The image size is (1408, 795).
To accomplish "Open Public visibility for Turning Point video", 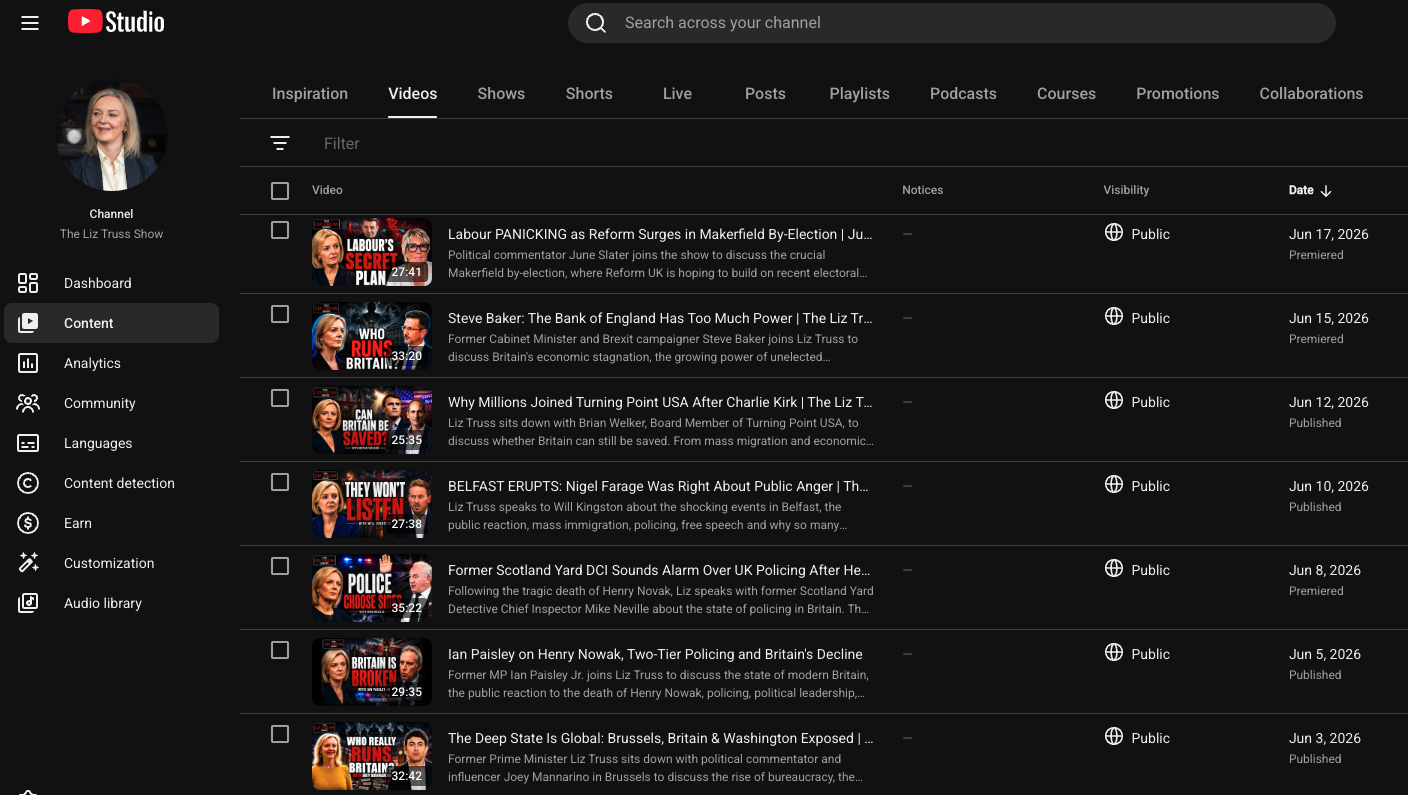I will tap(1150, 402).
